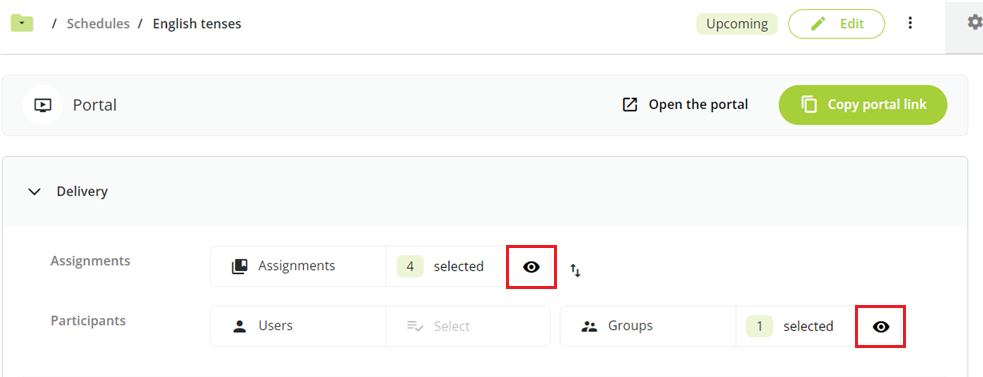Open the three-dot more options menu
The height and width of the screenshot is (377, 983).
coord(910,23)
